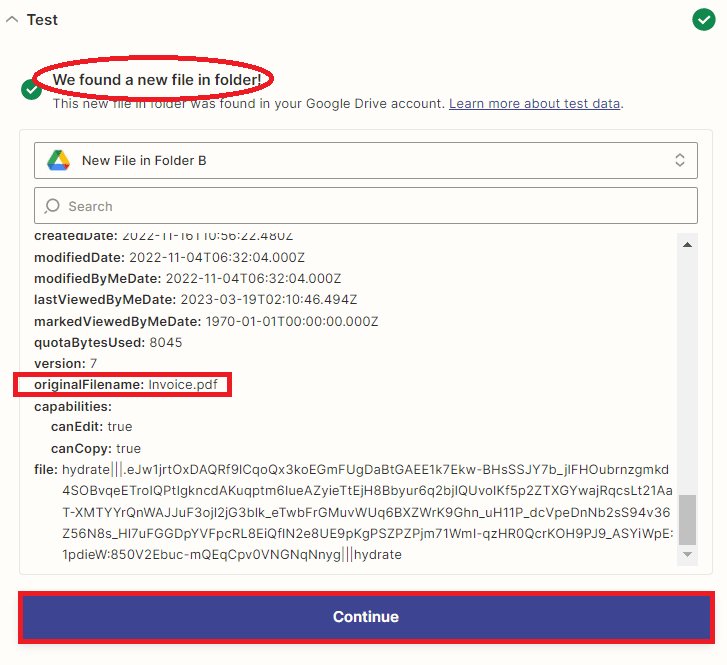Click the capabilities field label
Image resolution: width=727 pixels, height=665 pixels.
click(x=73, y=406)
